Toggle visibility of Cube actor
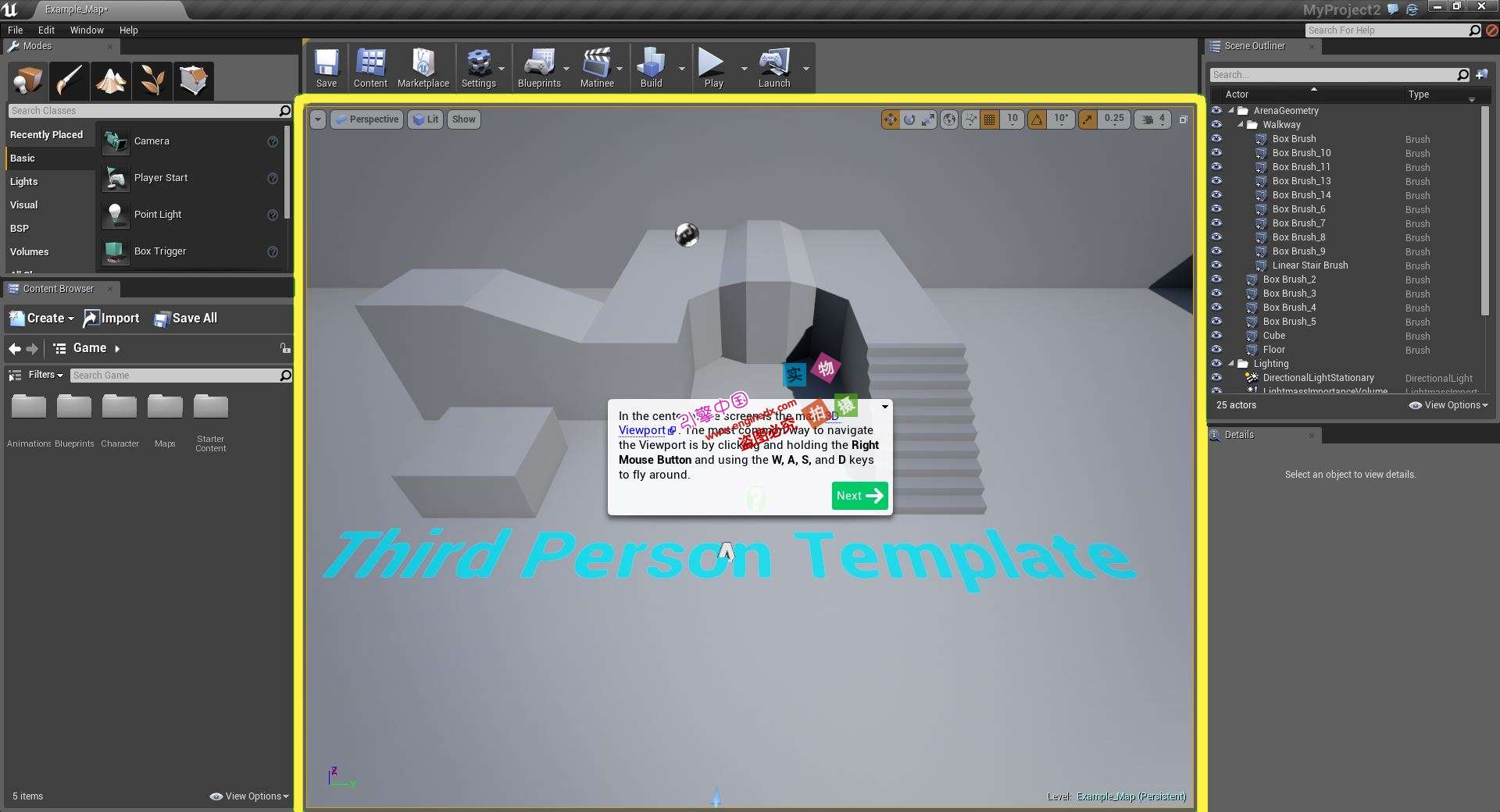The height and width of the screenshot is (812, 1500). click(x=1216, y=336)
